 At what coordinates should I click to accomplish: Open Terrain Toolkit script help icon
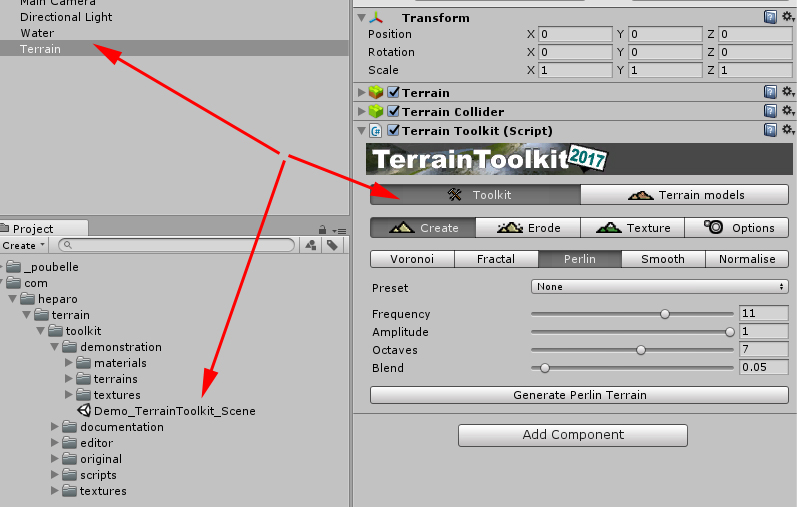point(770,130)
